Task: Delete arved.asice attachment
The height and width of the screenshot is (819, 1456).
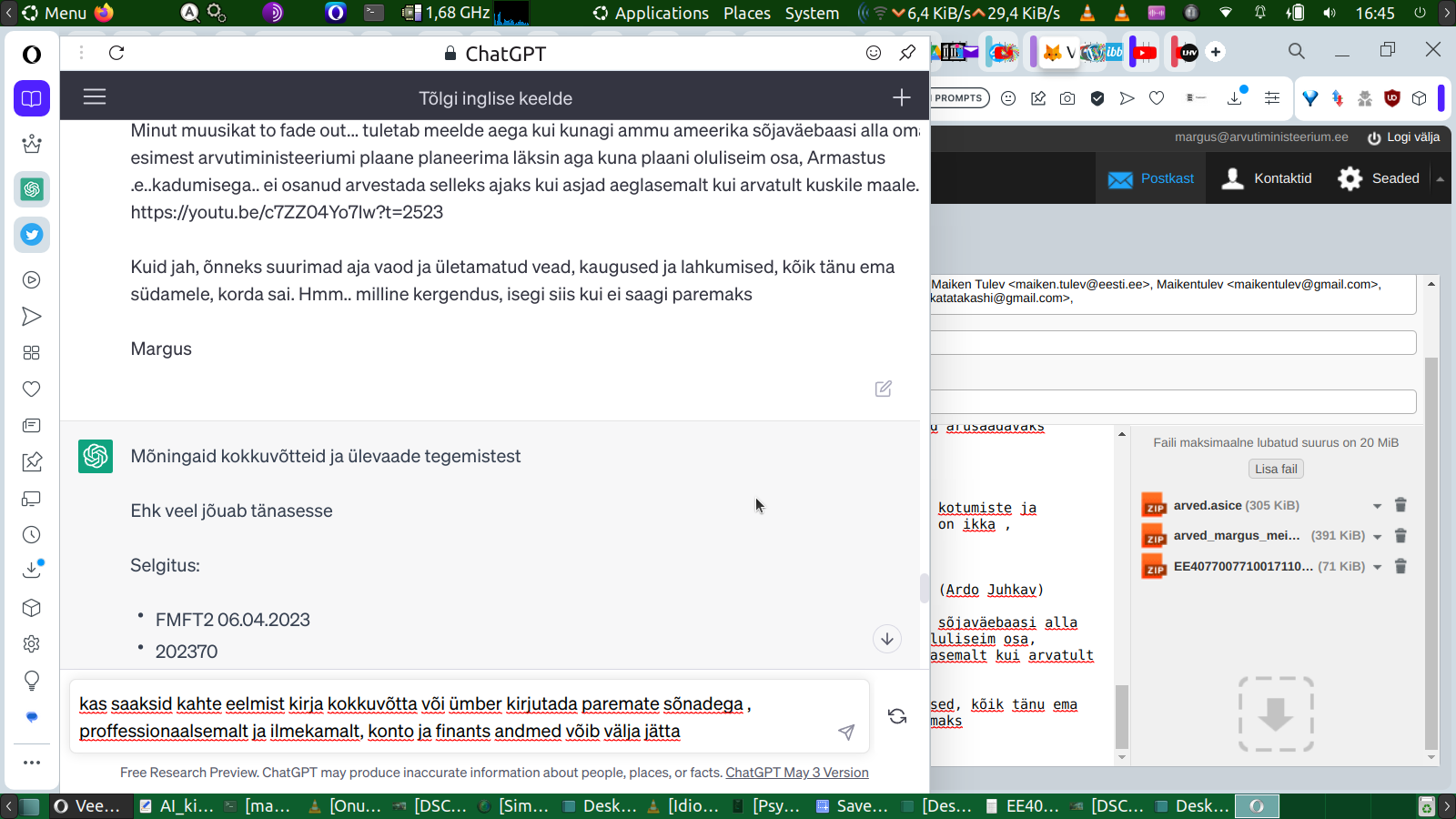Action: coord(1401,505)
